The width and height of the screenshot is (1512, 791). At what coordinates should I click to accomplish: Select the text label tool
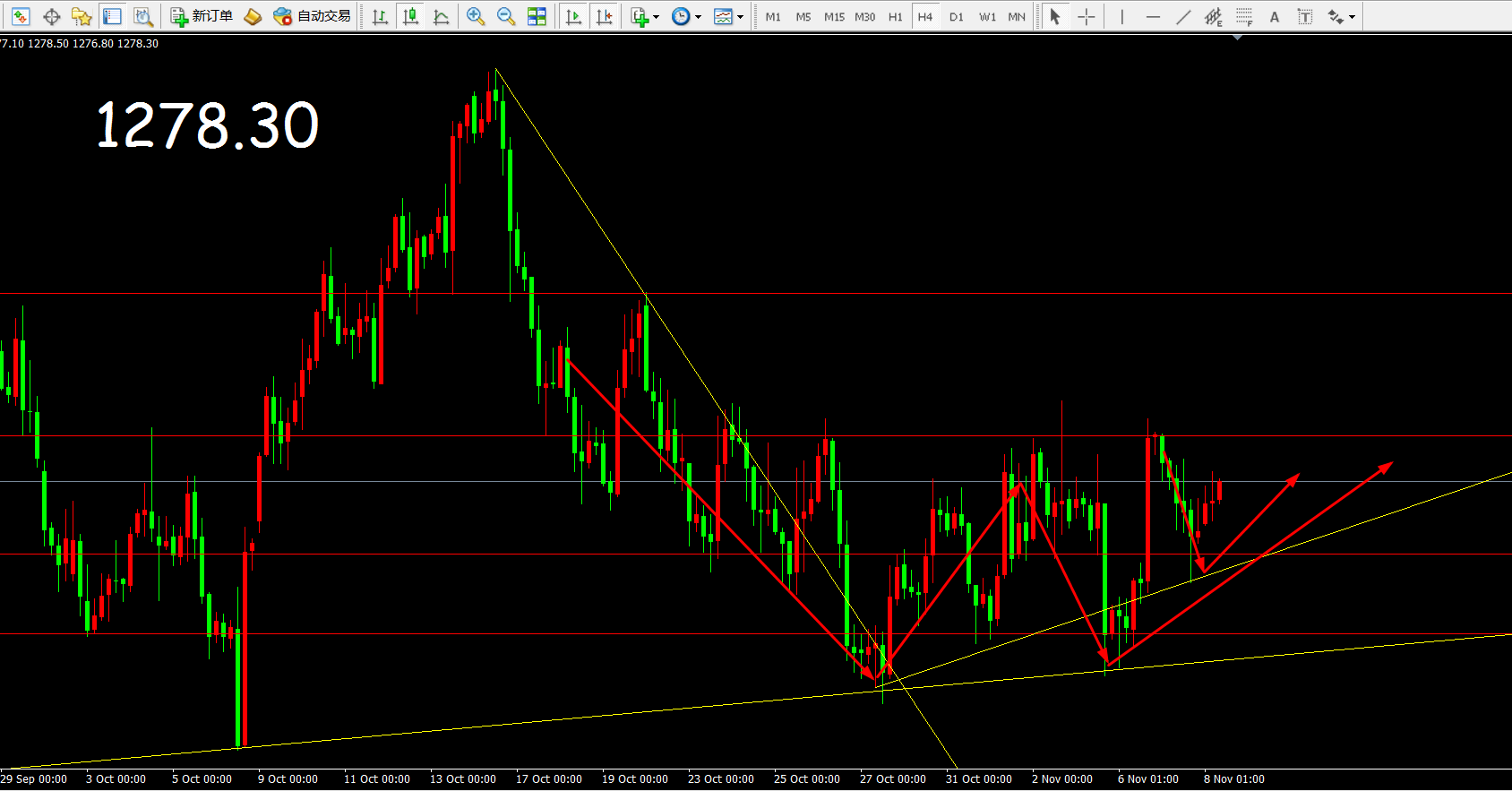(x=1305, y=16)
